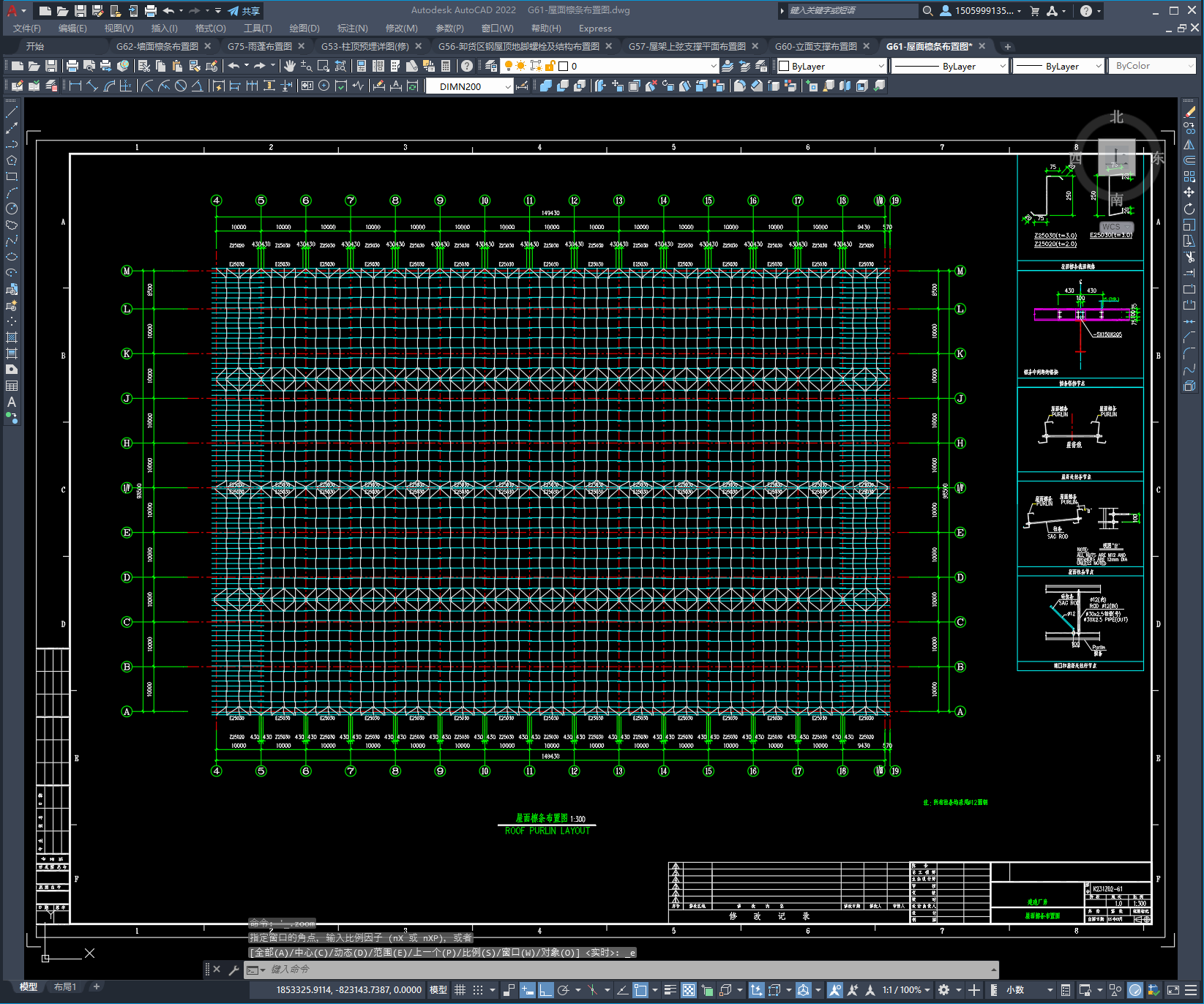Screen dimensions: 1204x1004
Task: Toggle transparency display in the status bar
Action: [x=689, y=990]
